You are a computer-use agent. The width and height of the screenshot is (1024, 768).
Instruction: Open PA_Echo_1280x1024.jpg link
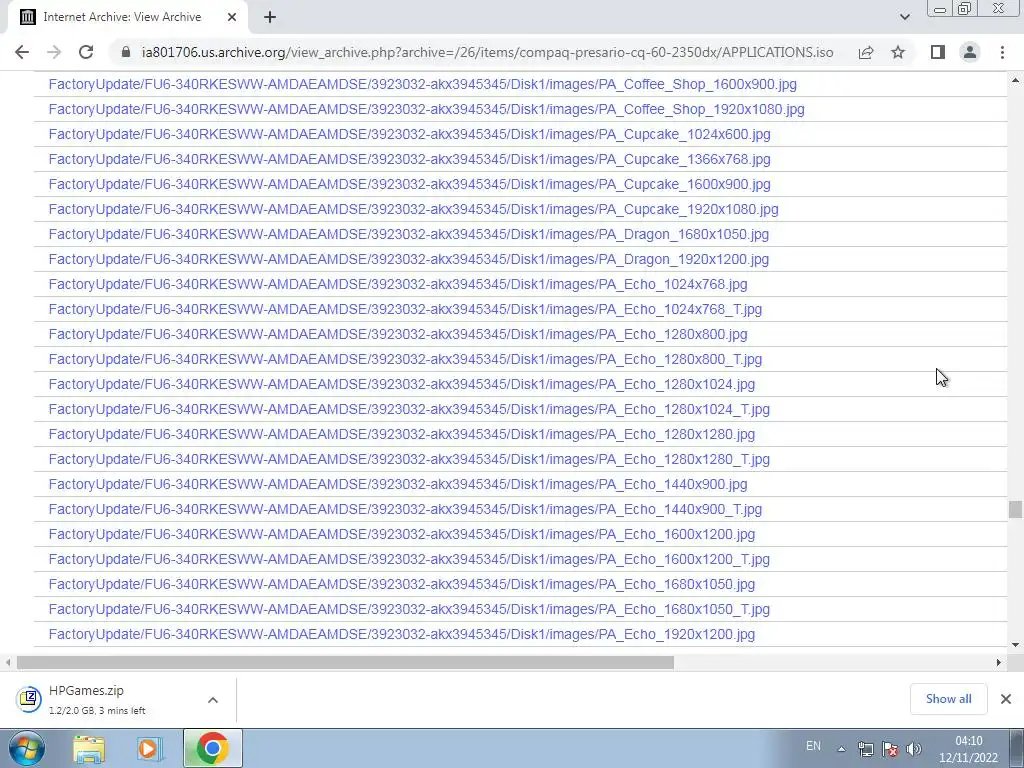[x=402, y=384]
